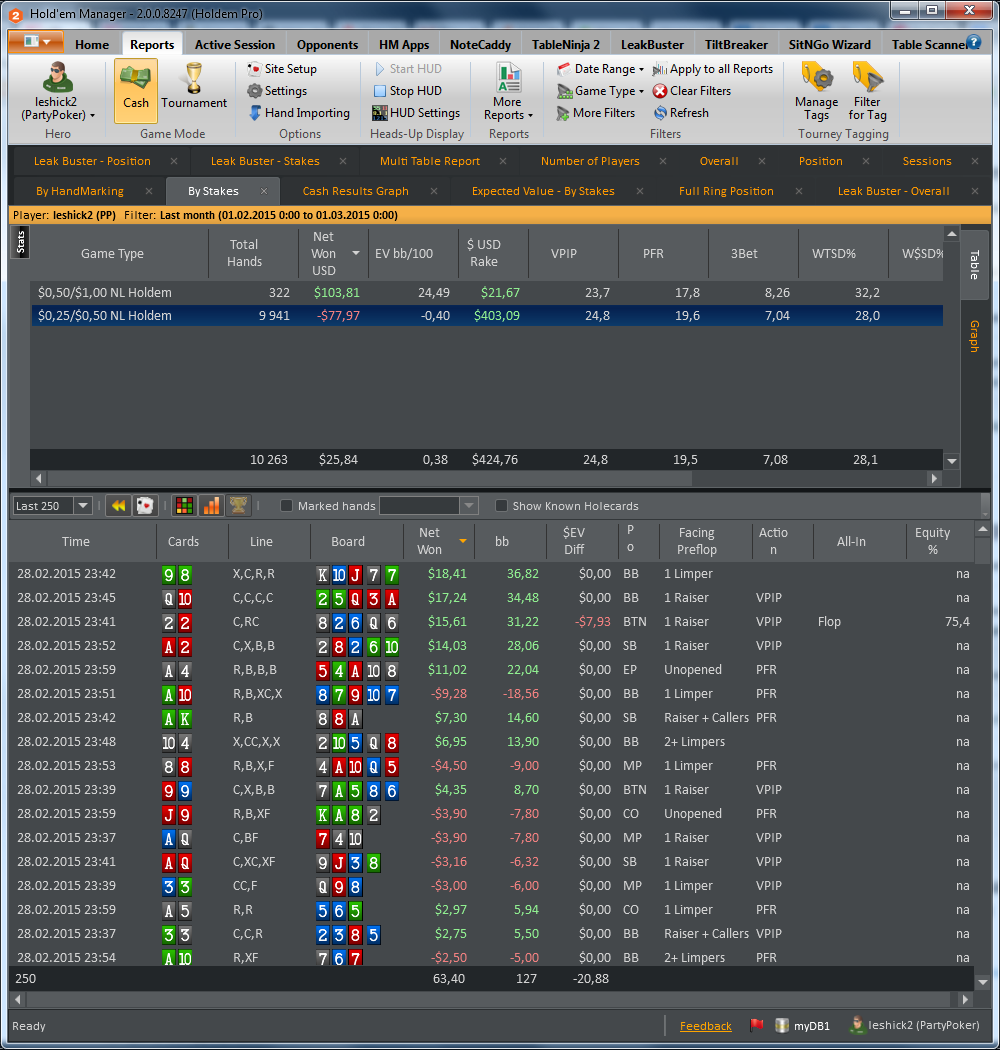Open the Stats side panel toggle
Viewport: 1000px width, 1050px height.
pos(20,242)
